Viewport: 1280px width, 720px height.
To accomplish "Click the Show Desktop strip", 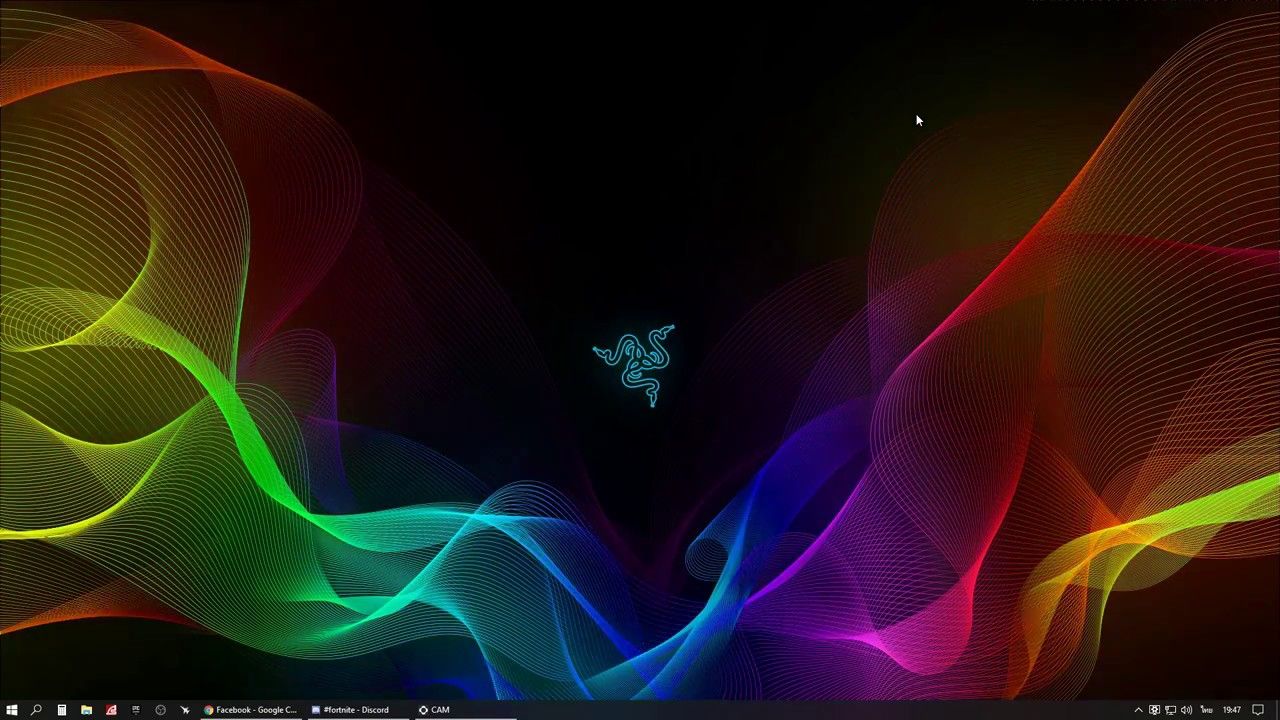I will 1277,710.
